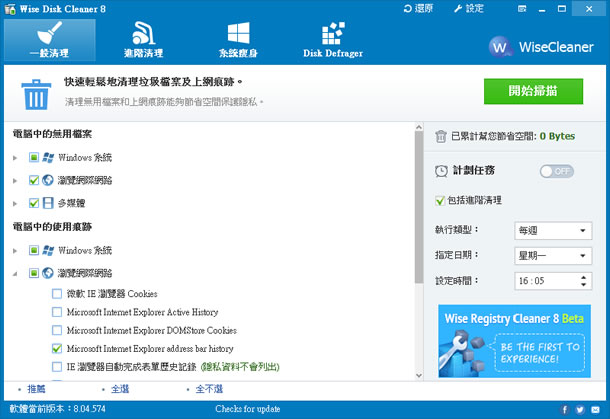Open the Disk Defrager icon
610x419 pixels.
[333, 33]
